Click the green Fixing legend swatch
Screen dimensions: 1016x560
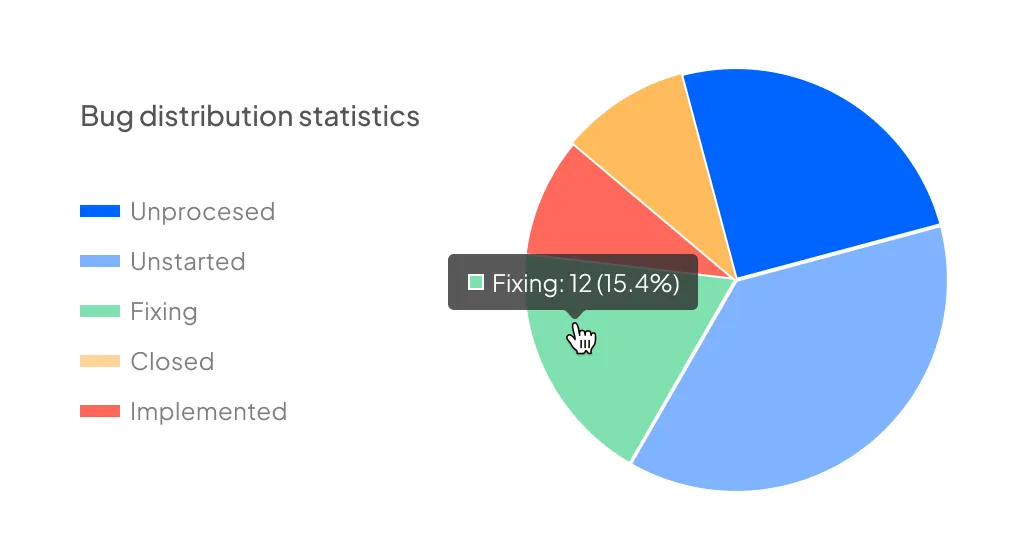[100, 312]
